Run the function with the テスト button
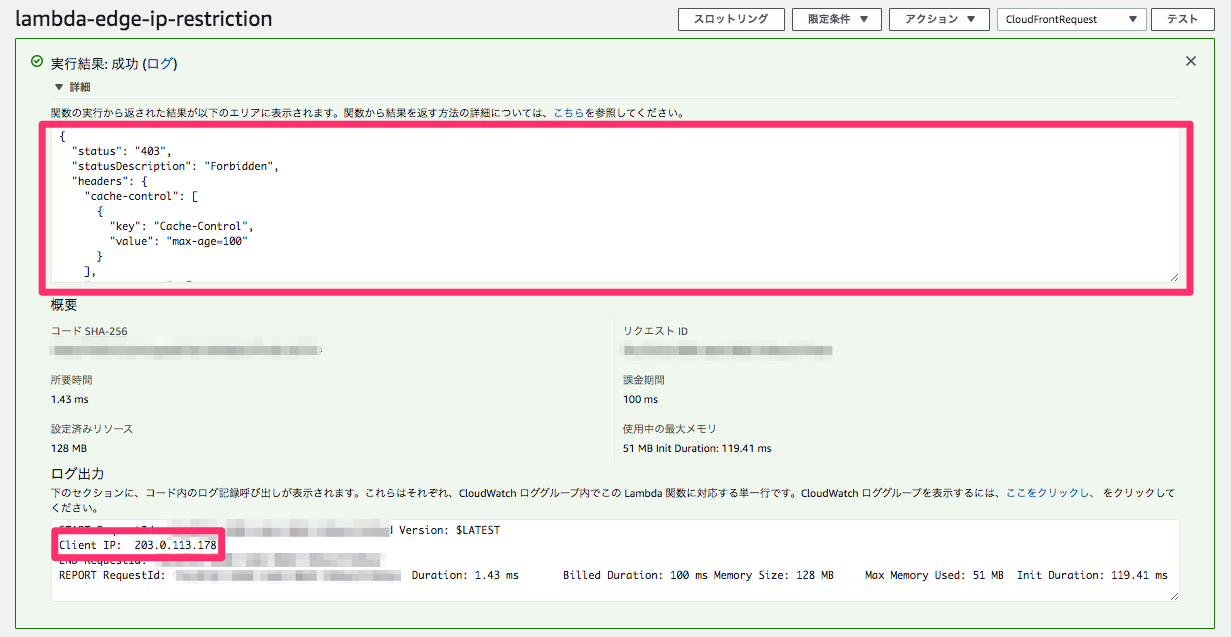The image size is (1231, 637). click(x=1182, y=19)
